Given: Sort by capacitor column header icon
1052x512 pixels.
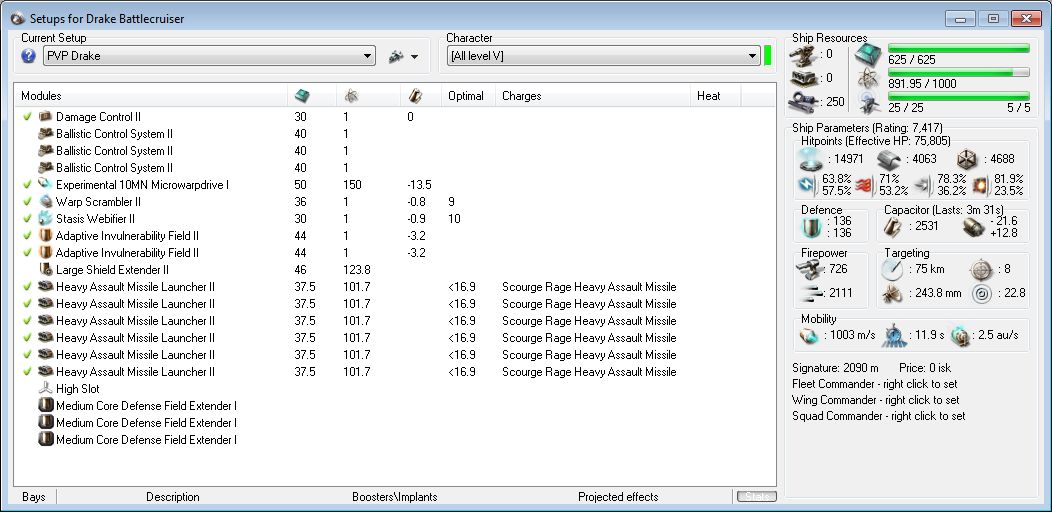Looking at the screenshot, I should [415, 96].
